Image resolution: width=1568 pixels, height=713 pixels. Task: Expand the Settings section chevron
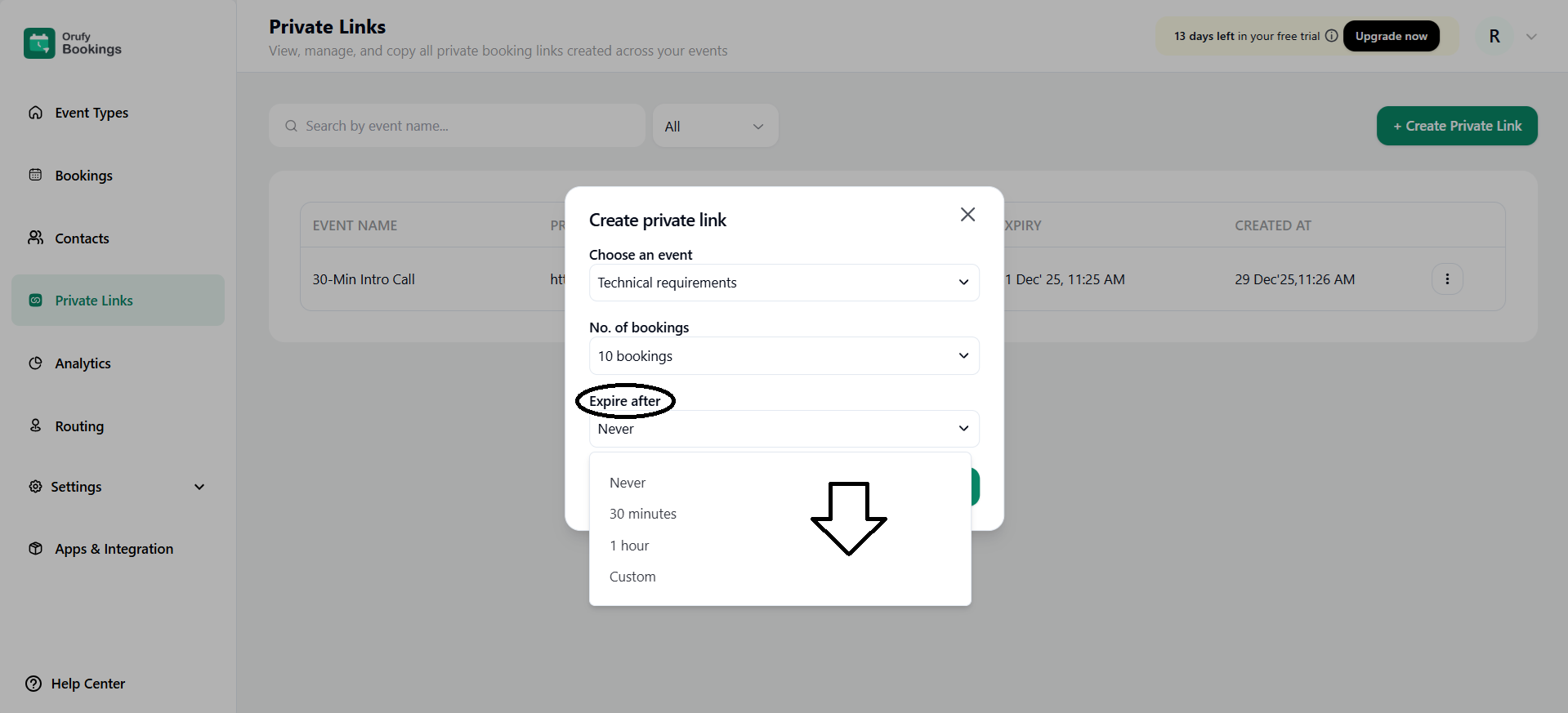(199, 486)
